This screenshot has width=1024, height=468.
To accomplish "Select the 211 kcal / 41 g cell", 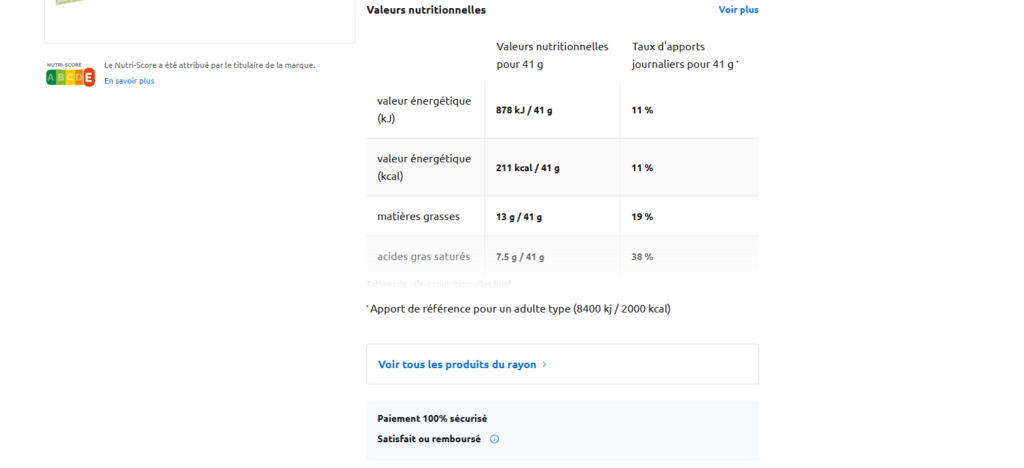I will (x=528, y=168).
